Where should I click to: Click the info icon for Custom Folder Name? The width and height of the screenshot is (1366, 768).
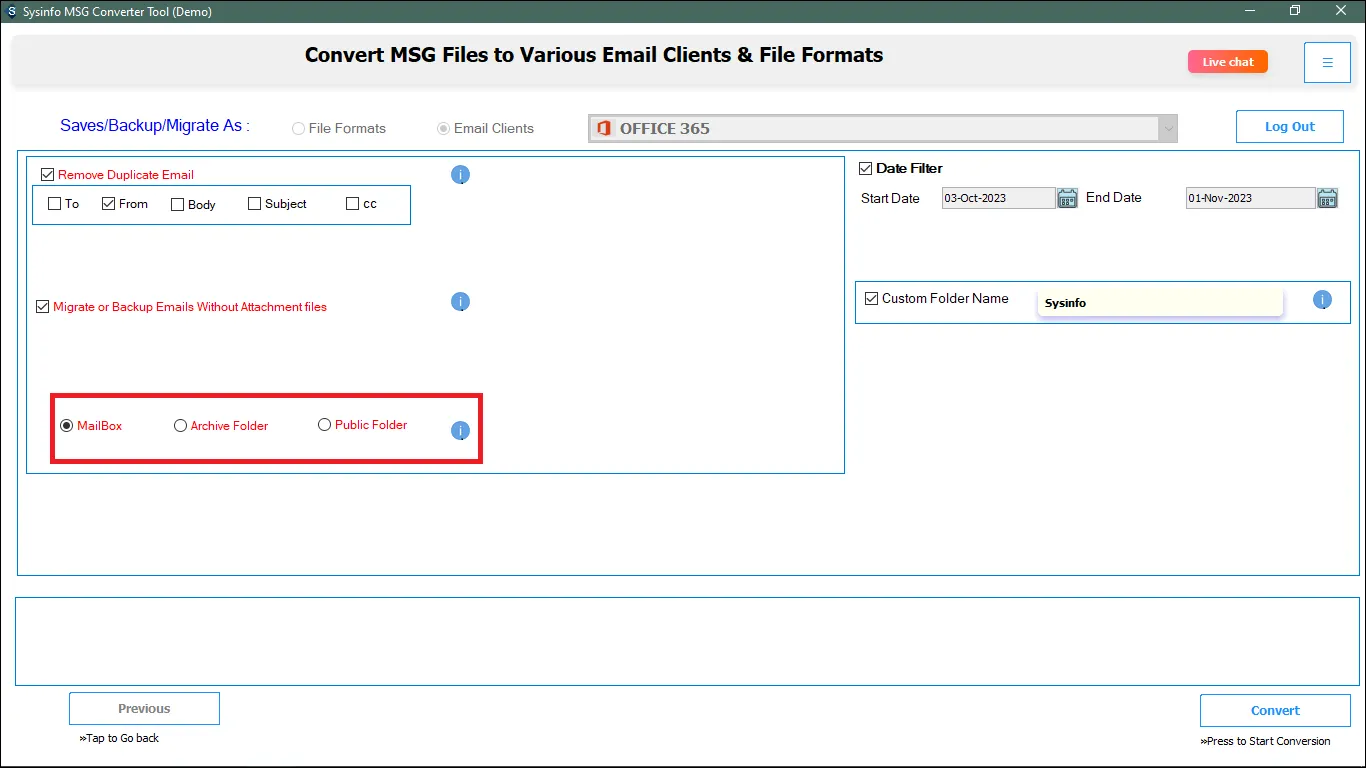pos(1322,299)
